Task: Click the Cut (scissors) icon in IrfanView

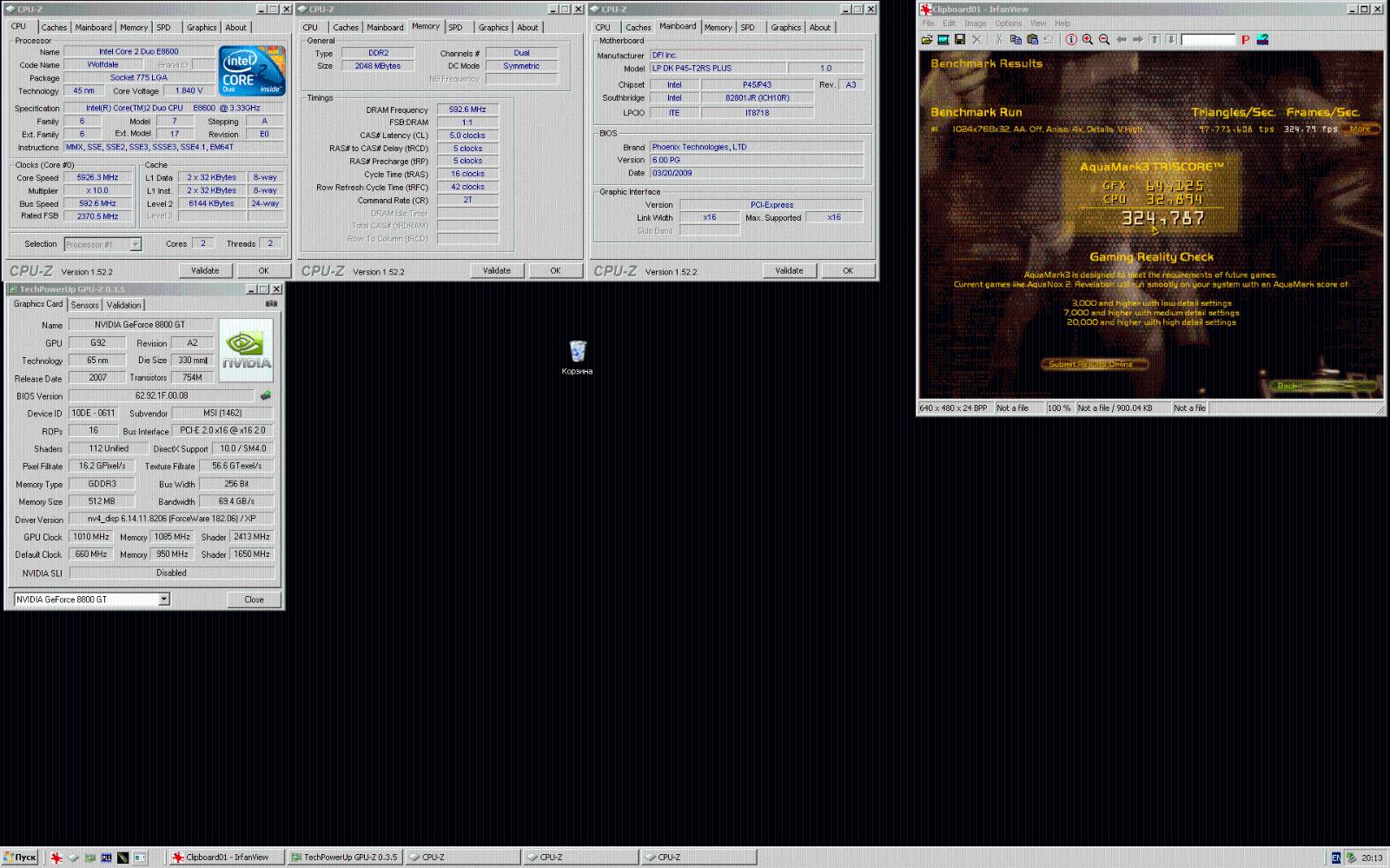Action: coord(999,40)
